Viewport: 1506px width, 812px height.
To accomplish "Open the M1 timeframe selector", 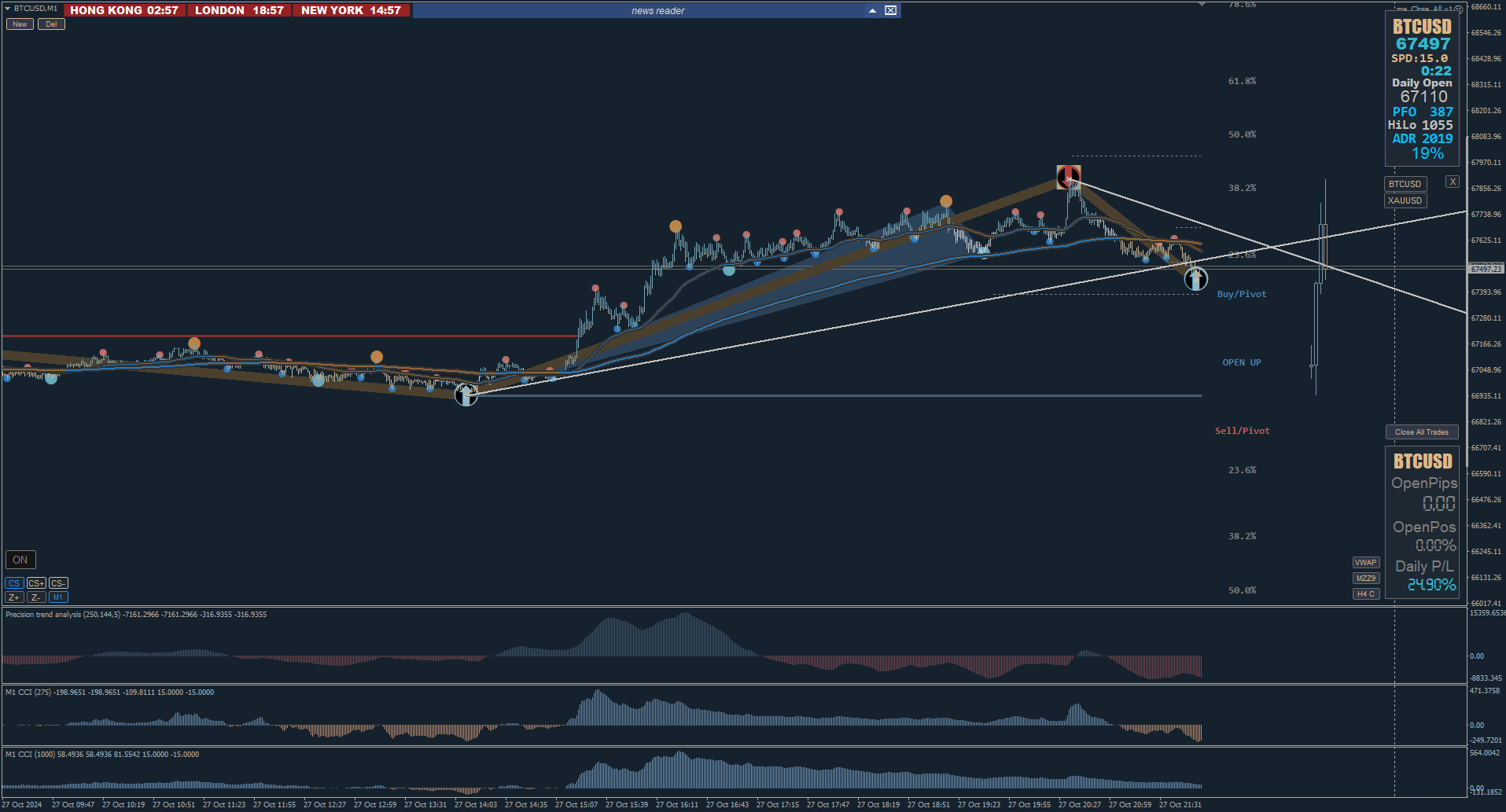I will pos(58,597).
